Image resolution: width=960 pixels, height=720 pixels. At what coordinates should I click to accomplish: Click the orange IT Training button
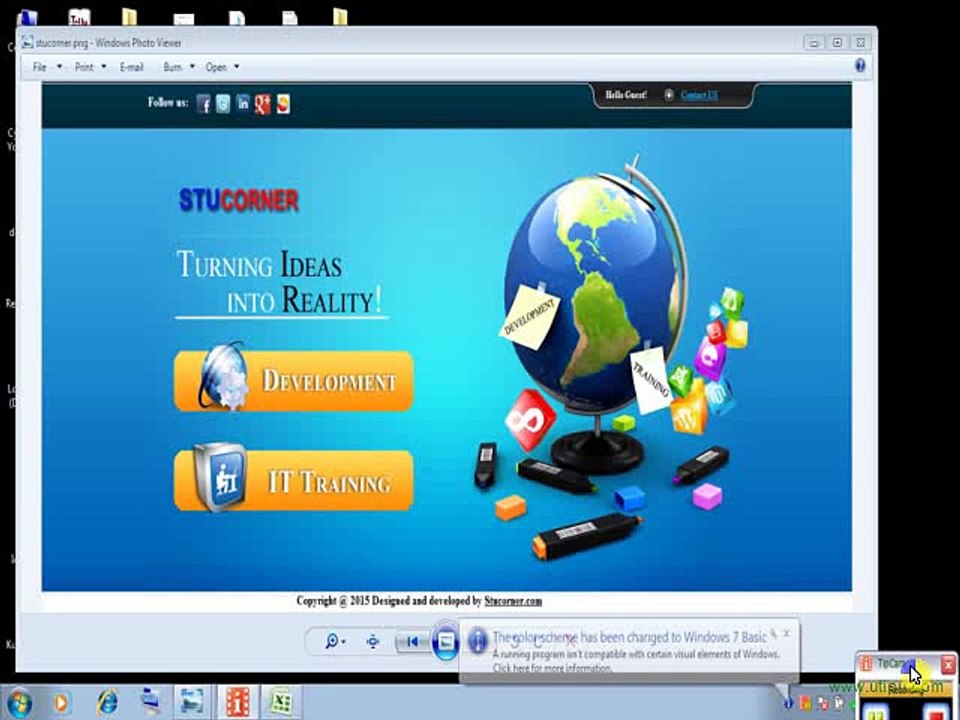(294, 481)
